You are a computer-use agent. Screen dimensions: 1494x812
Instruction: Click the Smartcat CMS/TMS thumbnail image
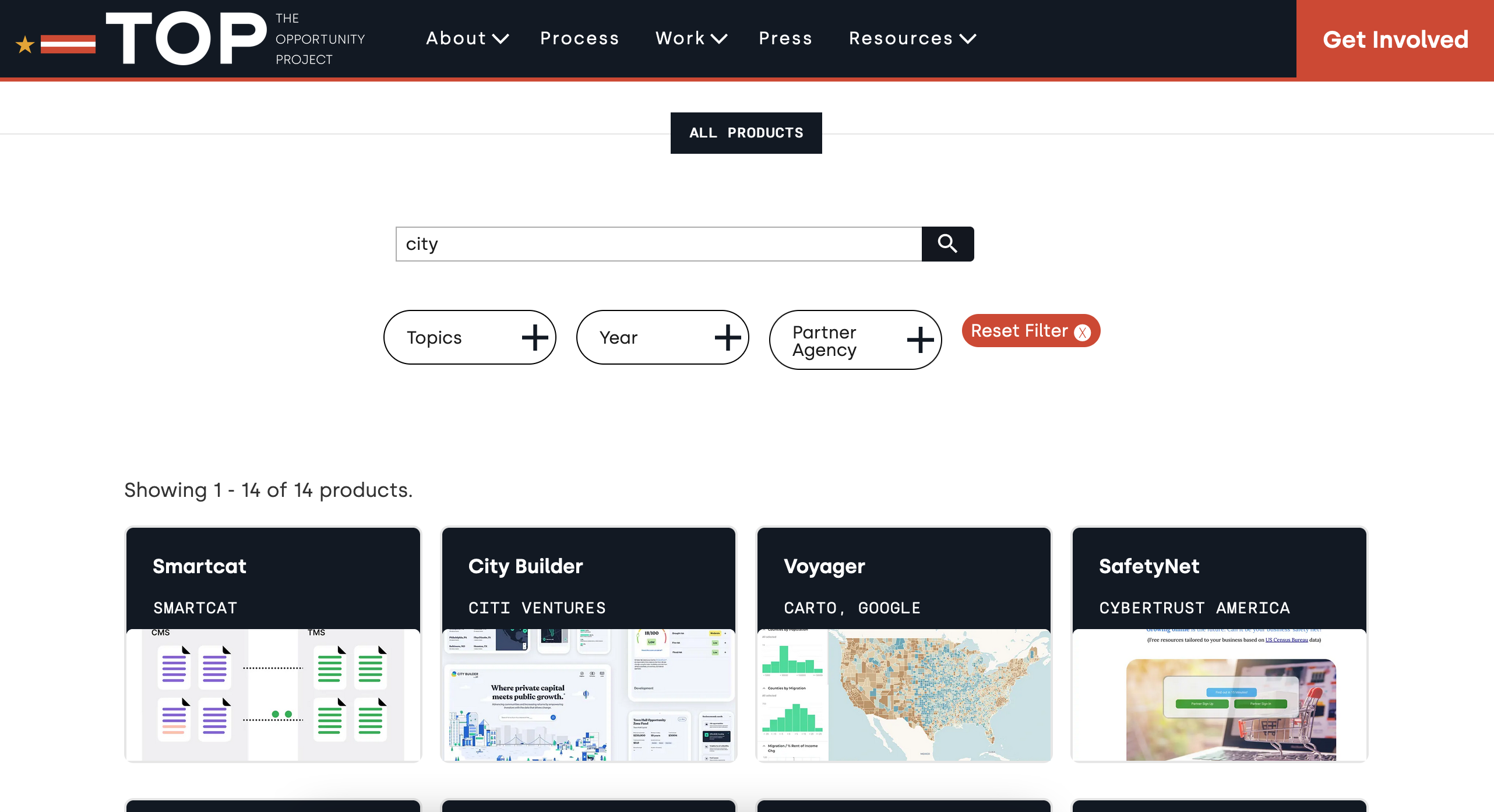(x=273, y=694)
